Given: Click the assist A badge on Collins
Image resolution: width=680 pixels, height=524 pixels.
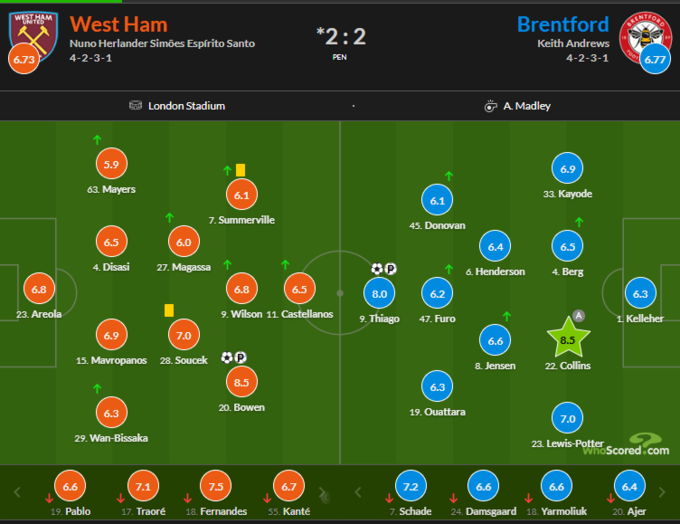Looking at the screenshot, I should (x=579, y=315).
